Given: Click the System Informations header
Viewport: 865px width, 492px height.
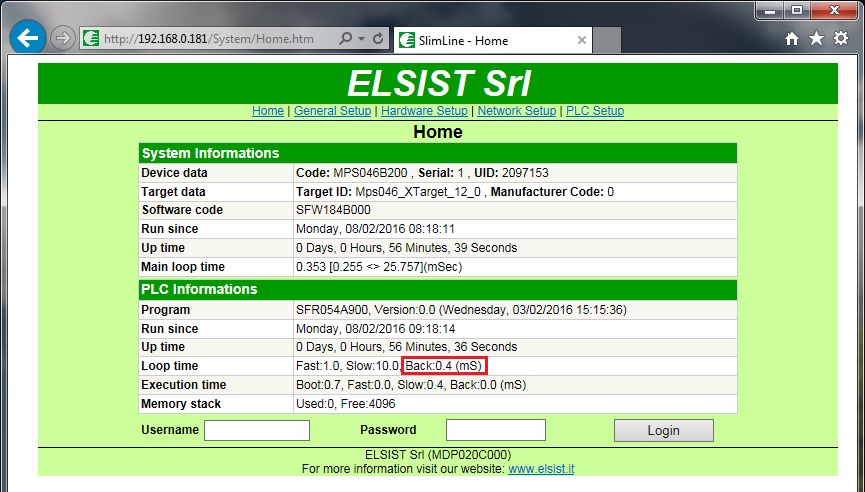Looking at the screenshot, I should (437, 153).
